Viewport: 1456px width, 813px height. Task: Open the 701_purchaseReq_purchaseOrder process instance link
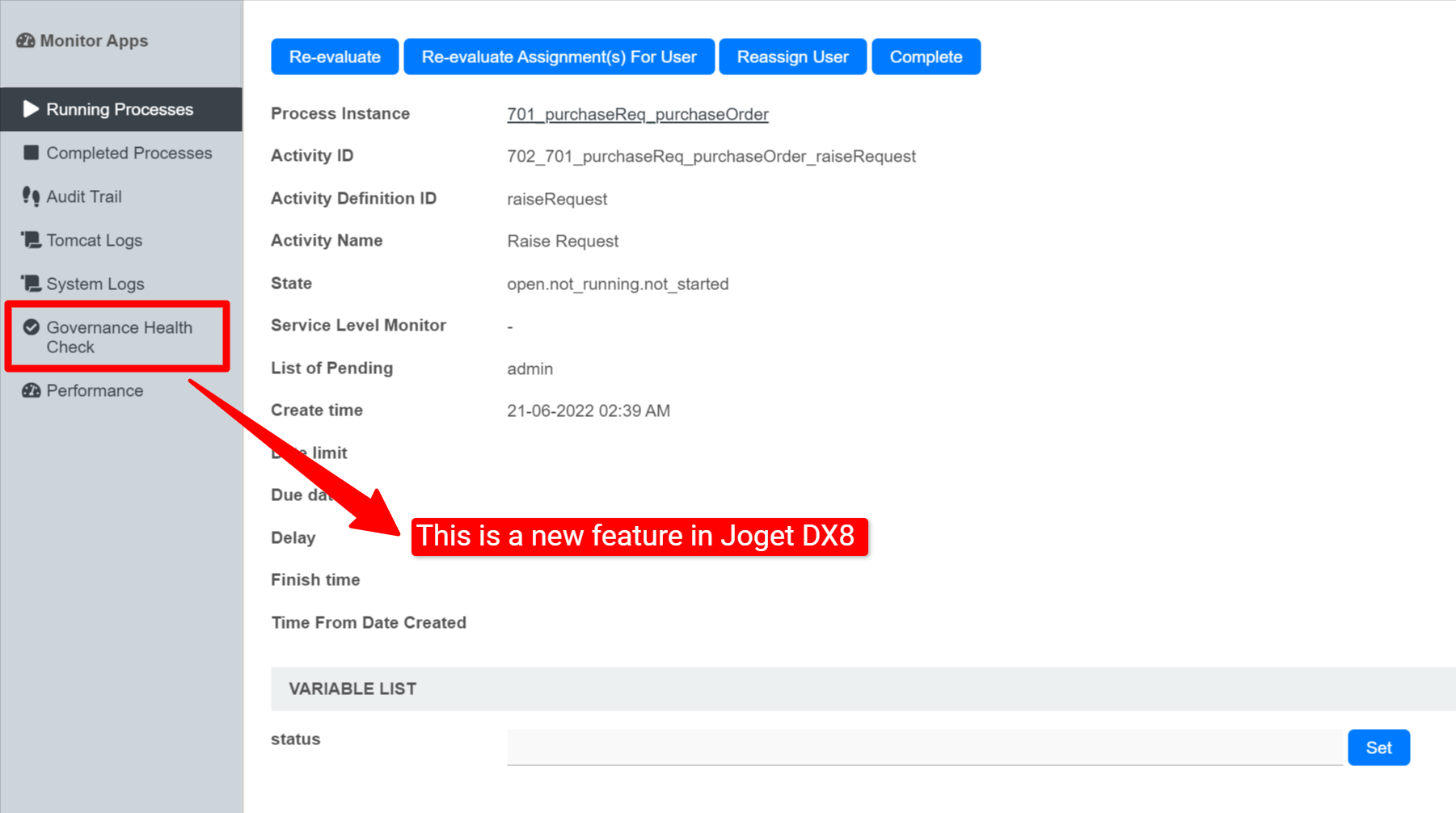click(638, 115)
